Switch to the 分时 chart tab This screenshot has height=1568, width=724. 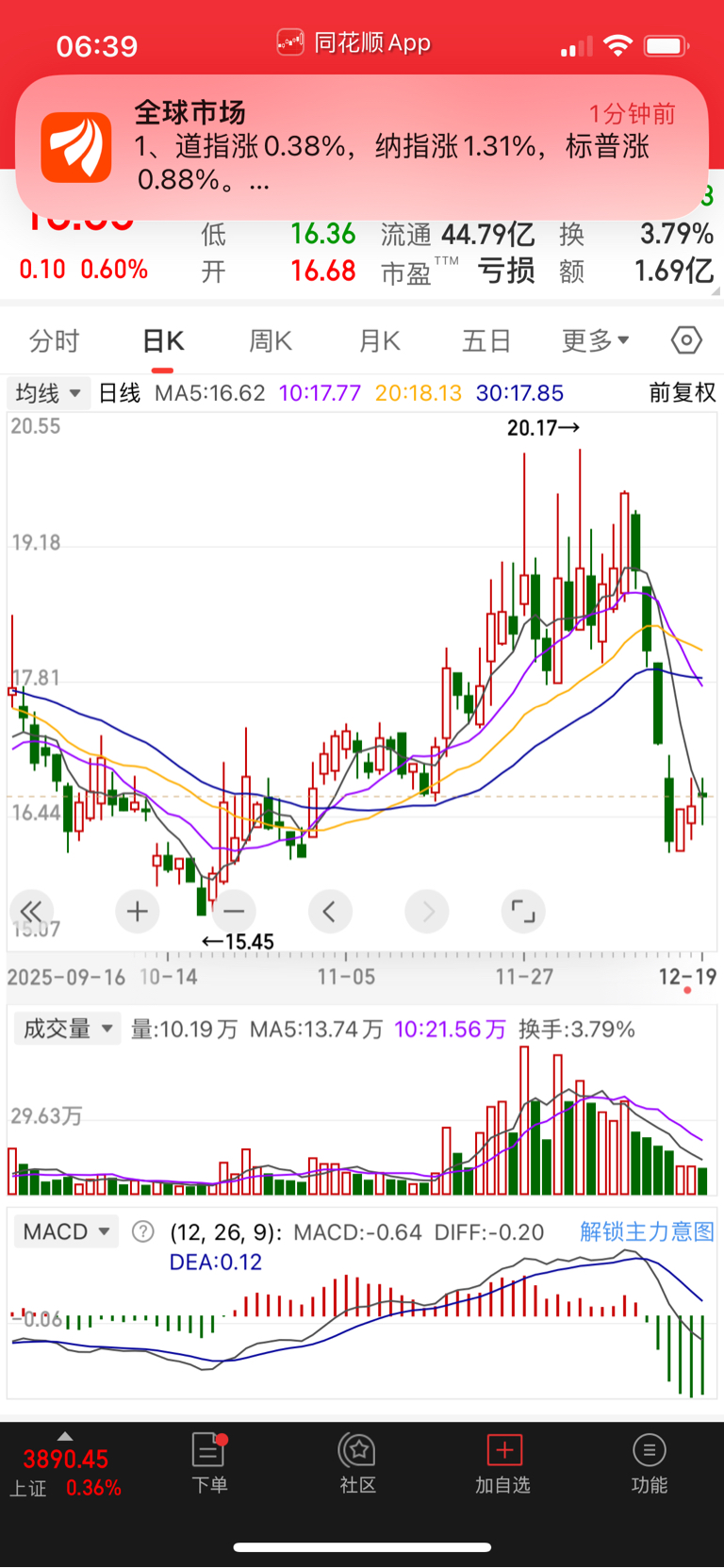(x=54, y=340)
